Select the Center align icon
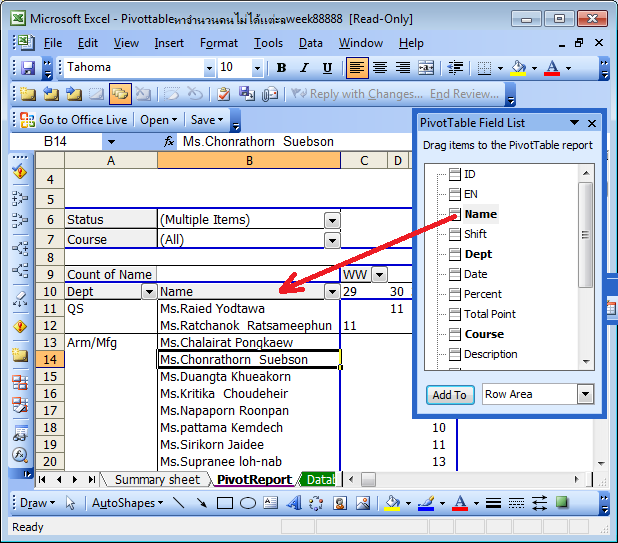The image size is (618, 543). (x=380, y=68)
